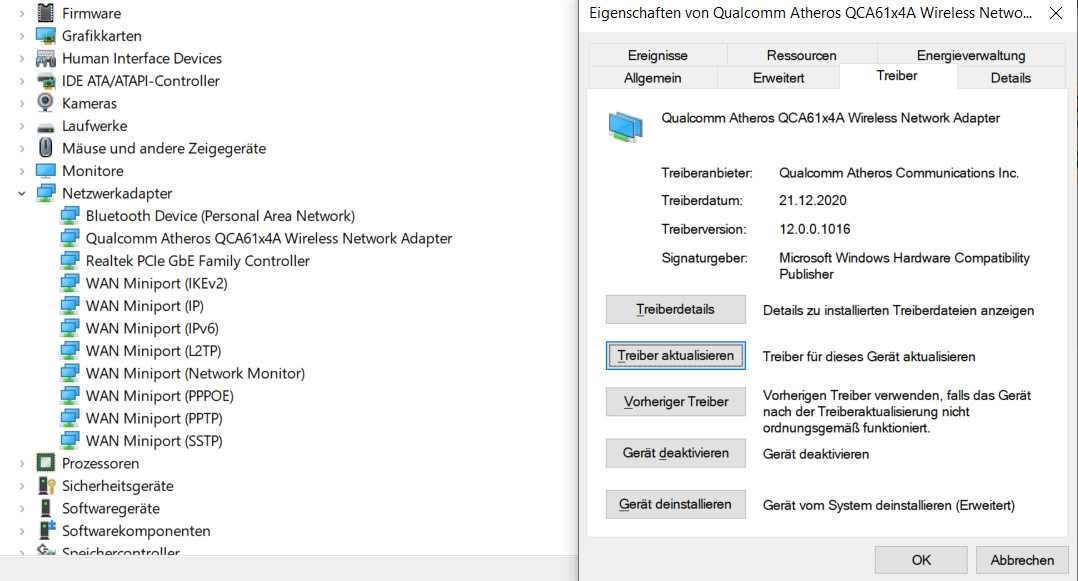Click the Human Interface Devices icon
Viewport: 1078px width, 581px height.
point(45,58)
